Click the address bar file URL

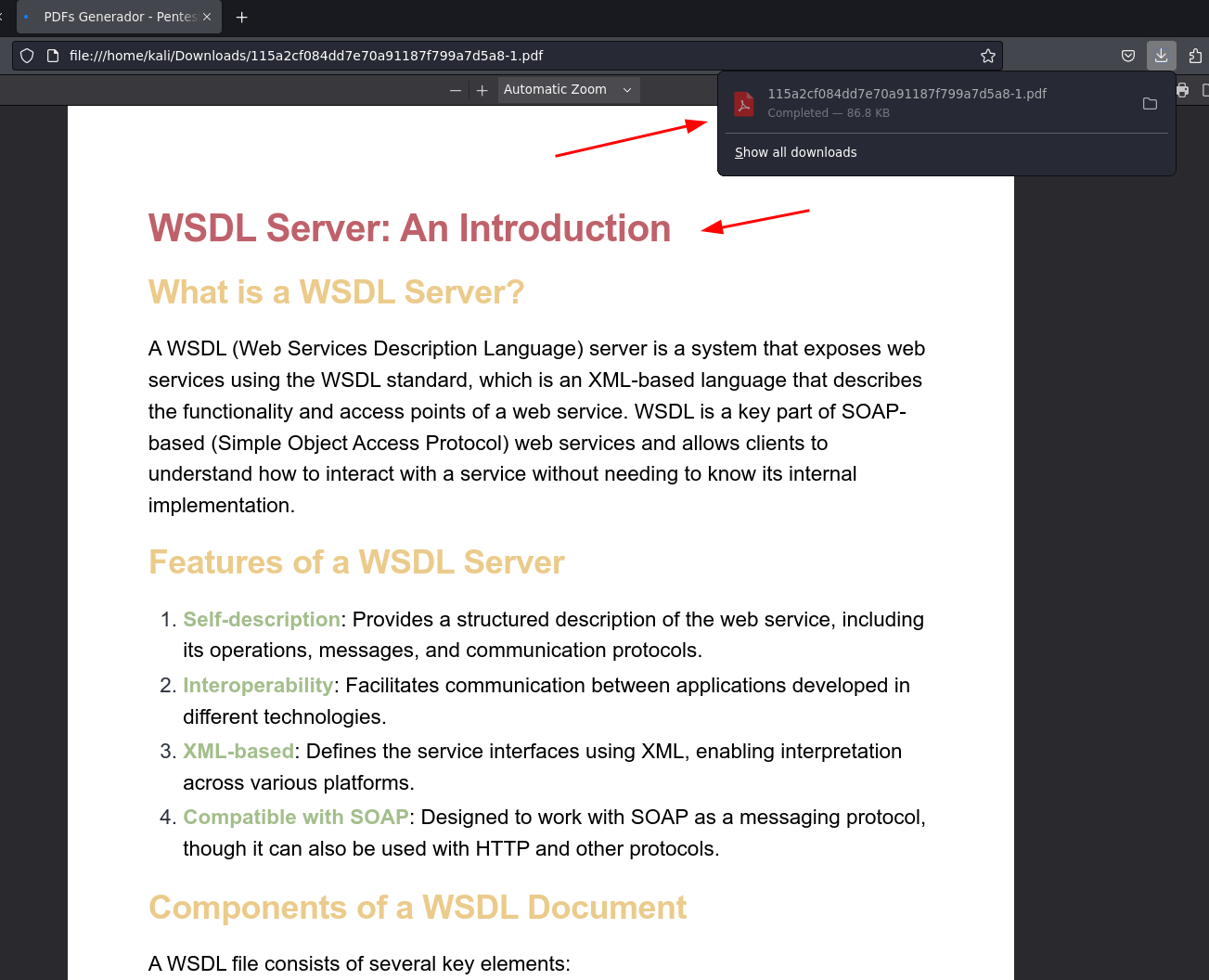point(306,56)
